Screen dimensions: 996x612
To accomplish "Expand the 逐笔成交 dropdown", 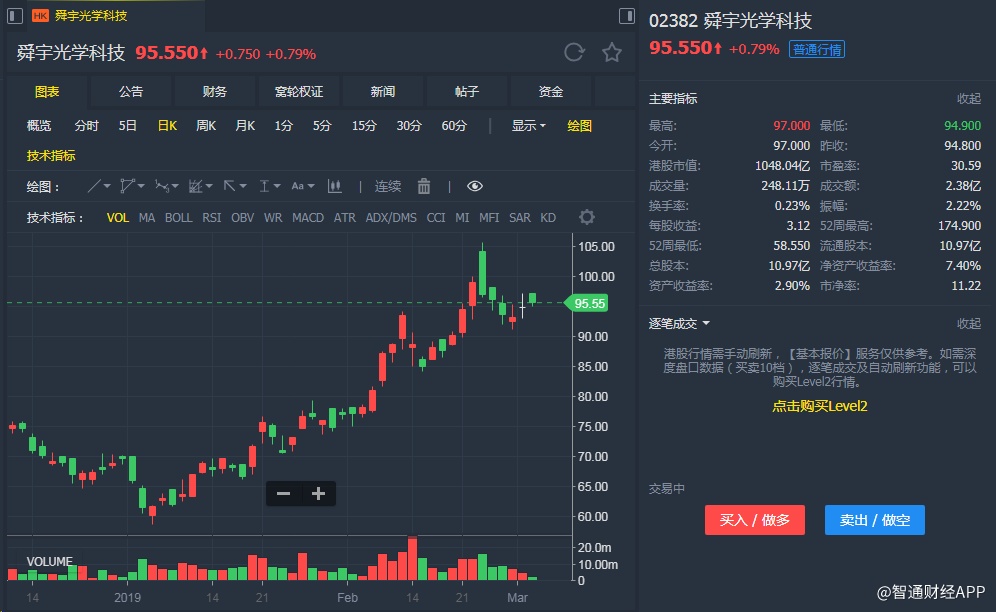I will pos(680,323).
